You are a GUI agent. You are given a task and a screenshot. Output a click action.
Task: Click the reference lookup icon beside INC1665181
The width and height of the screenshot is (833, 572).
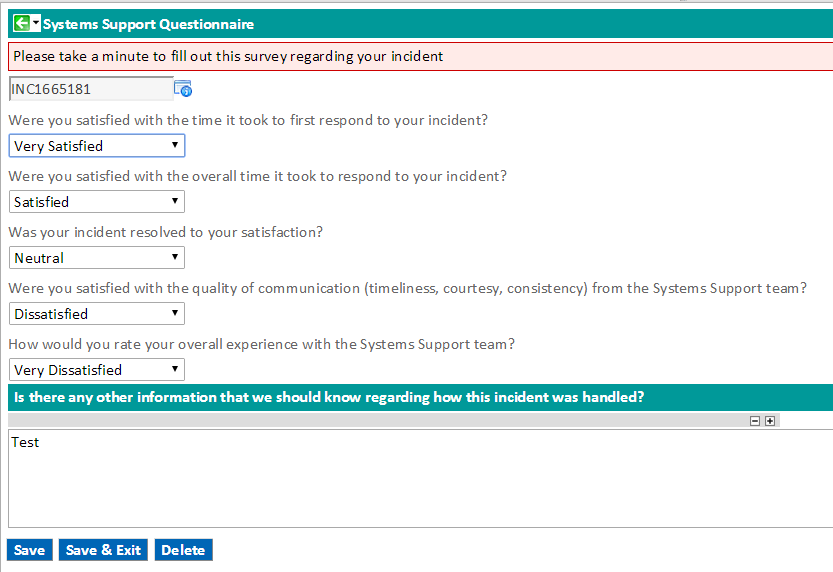(x=183, y=89)
